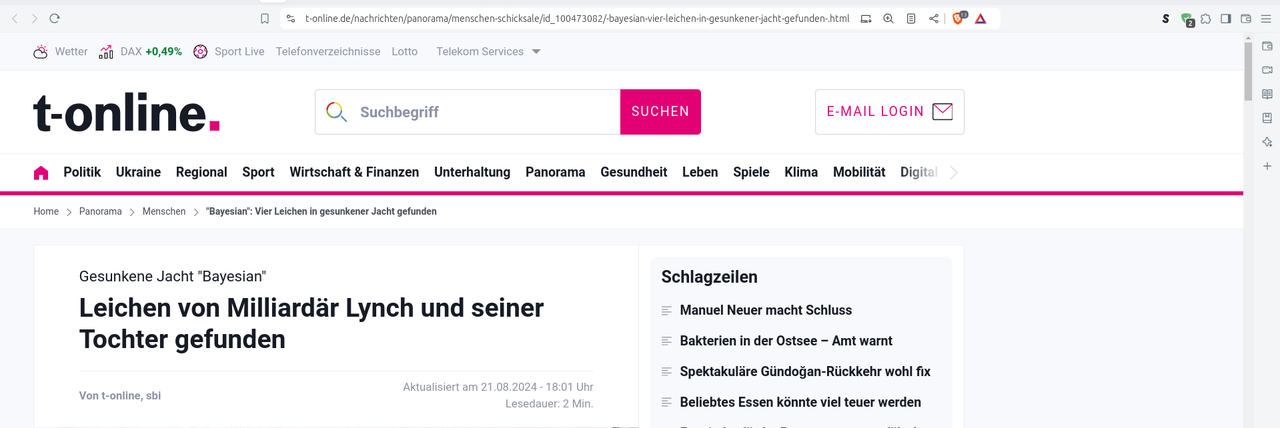Open the extensions puzzle icon
The width and height of the screenshot is (1280, 428).
click(x=1207, y=18)
